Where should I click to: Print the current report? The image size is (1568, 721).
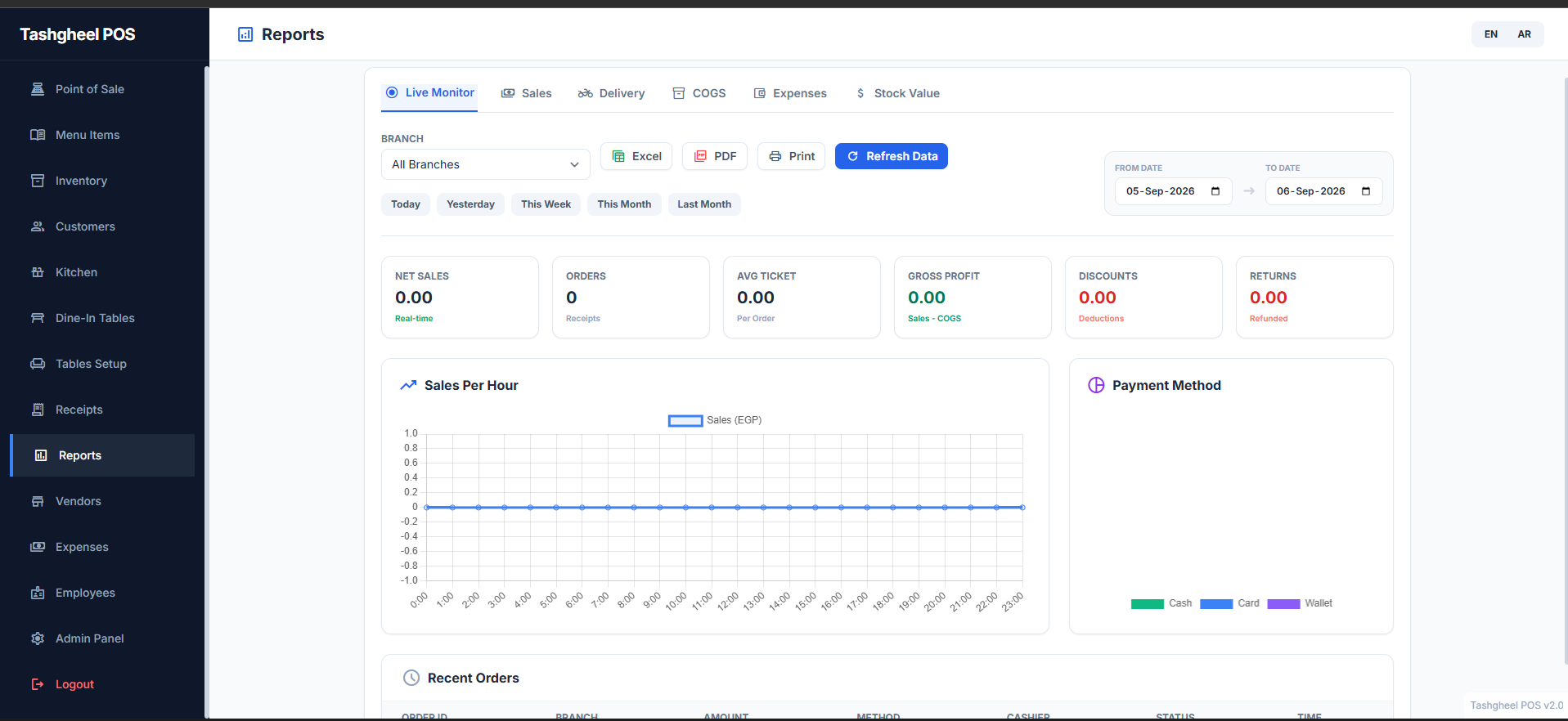[x=792, y=156]
